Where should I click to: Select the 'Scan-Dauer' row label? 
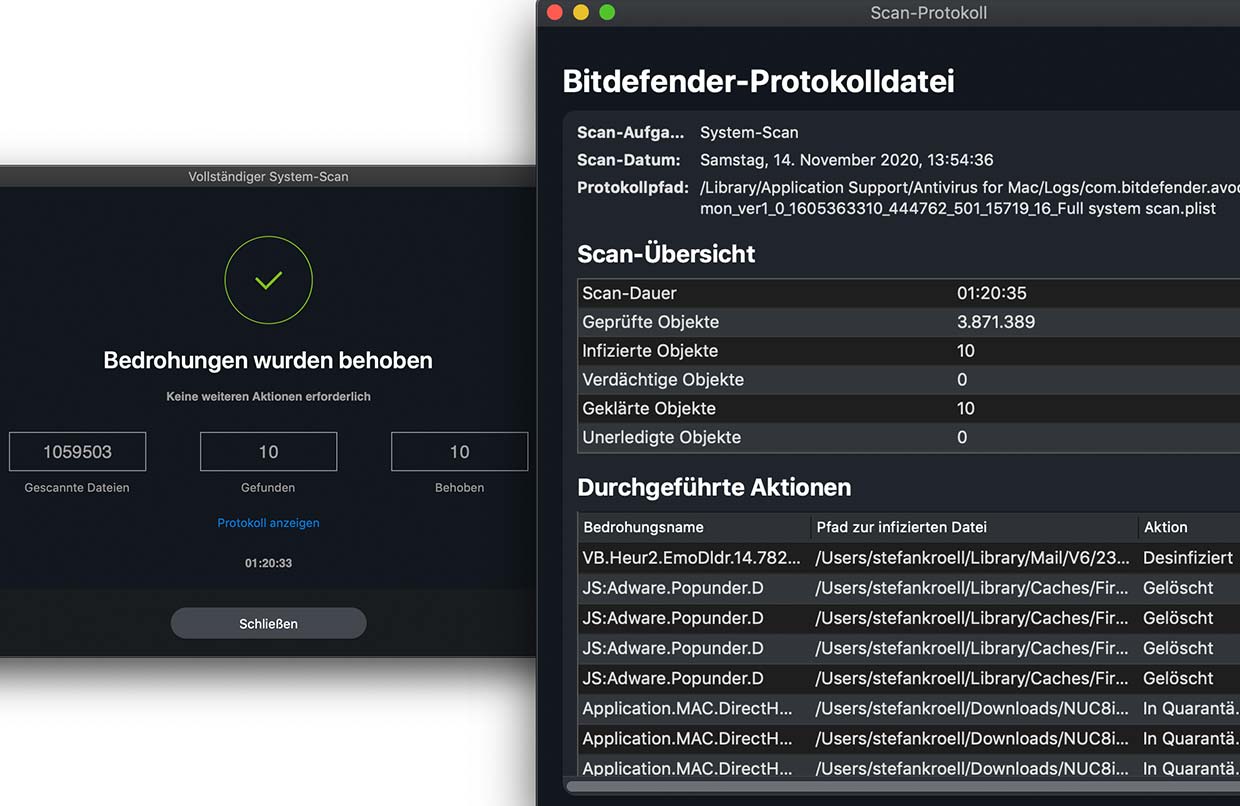tap(629, 293)
